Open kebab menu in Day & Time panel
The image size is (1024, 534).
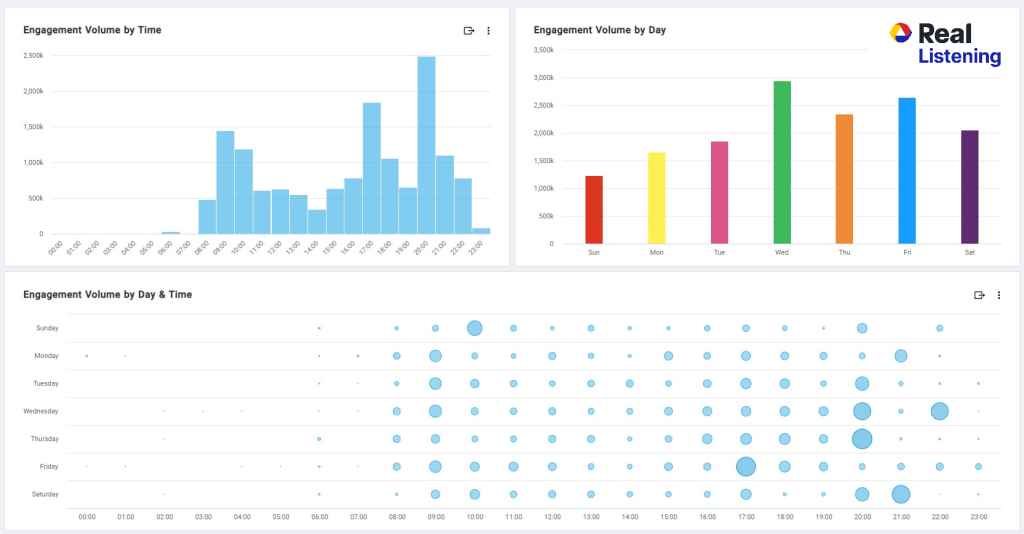point(999,295)
